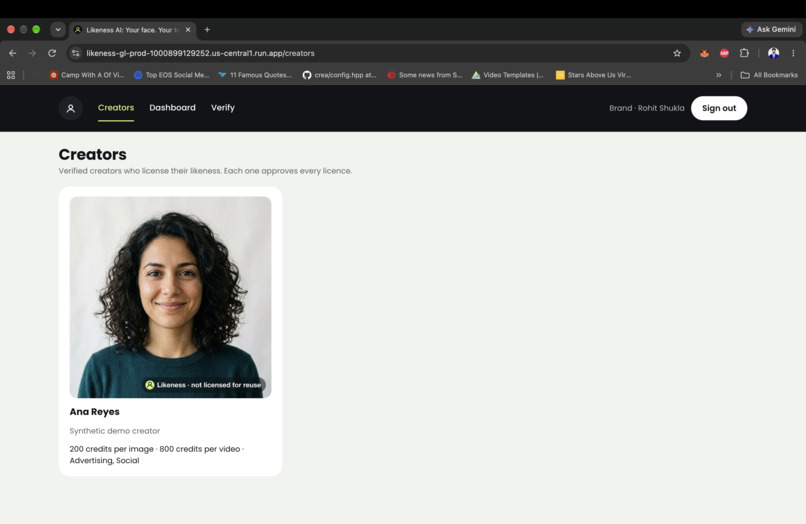The height and width of the screenshot is (524, 806).
Task: Click Ask Gemini button
Action: pyautogui.click(x=771, y=29)
